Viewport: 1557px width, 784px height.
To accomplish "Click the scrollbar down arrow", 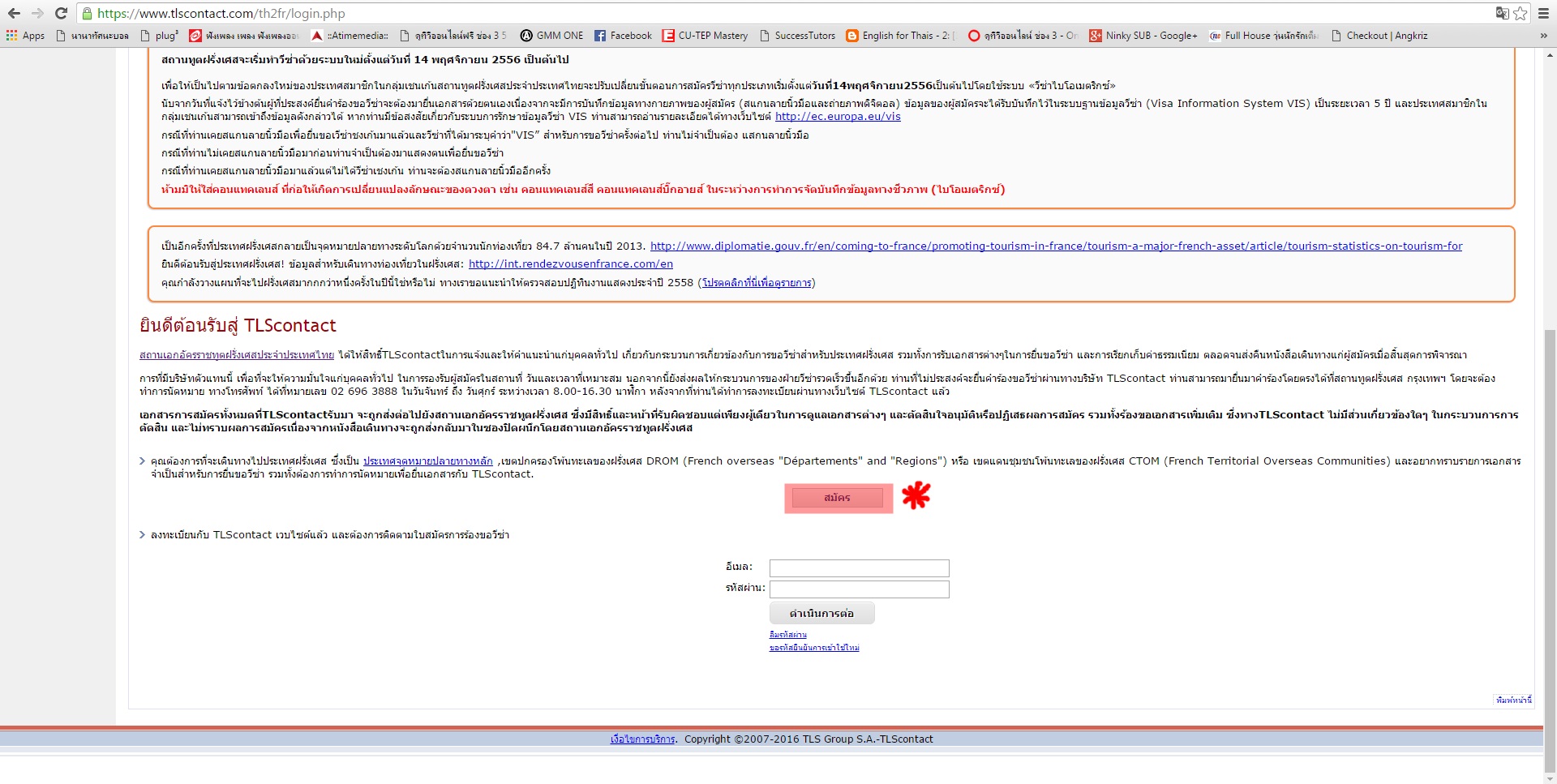I will [x=1550, y=778].
